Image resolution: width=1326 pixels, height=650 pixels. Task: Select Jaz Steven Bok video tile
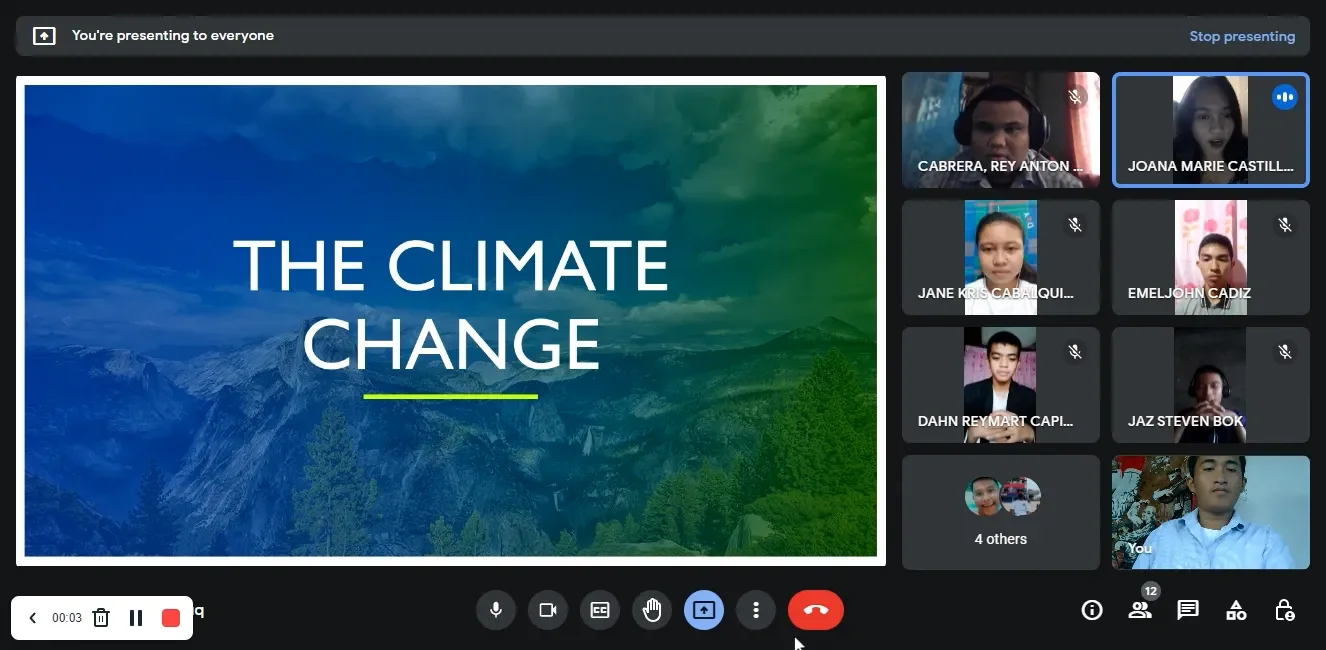tap(1211, 385)
